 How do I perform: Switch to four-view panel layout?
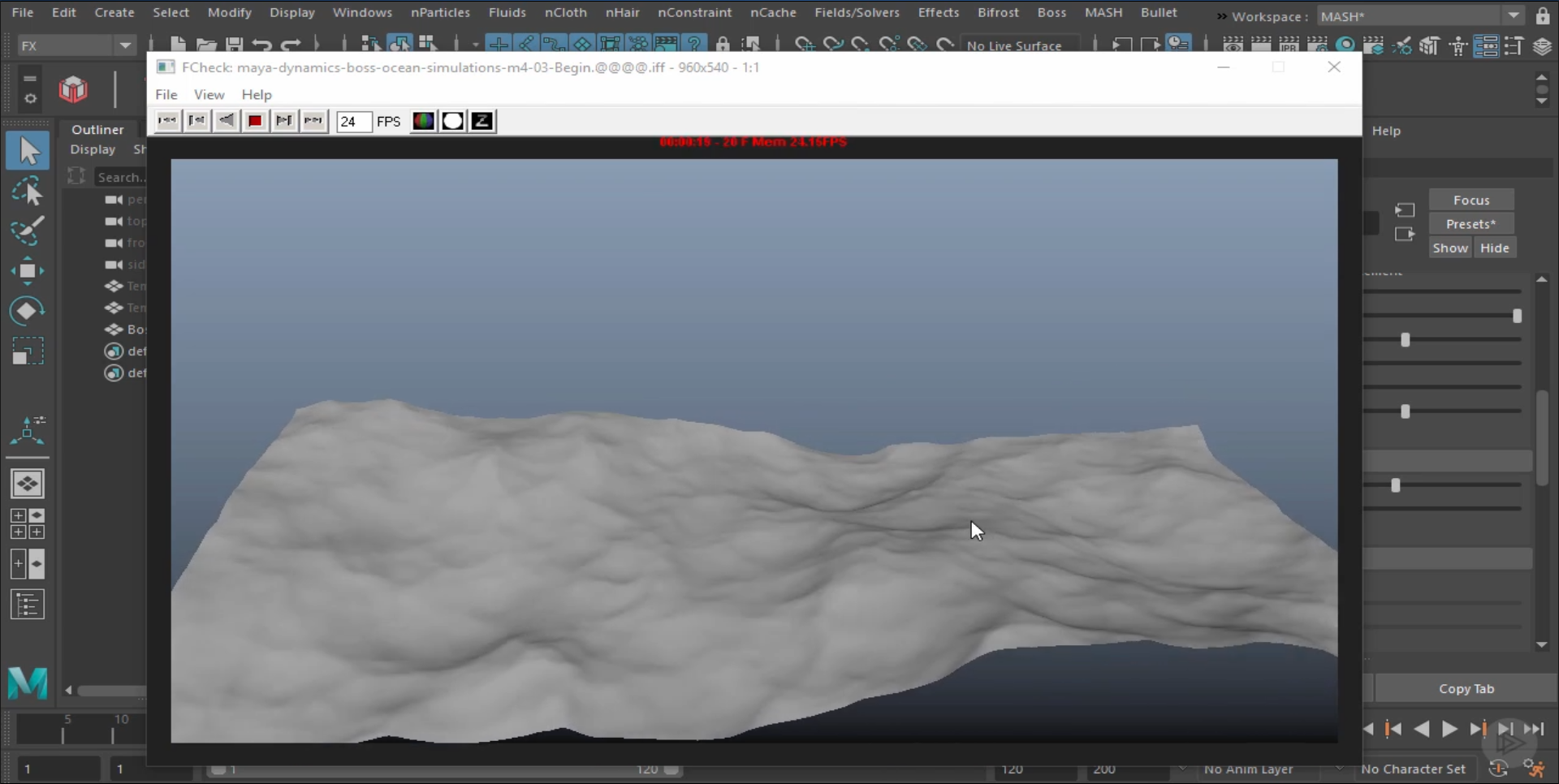28,523
